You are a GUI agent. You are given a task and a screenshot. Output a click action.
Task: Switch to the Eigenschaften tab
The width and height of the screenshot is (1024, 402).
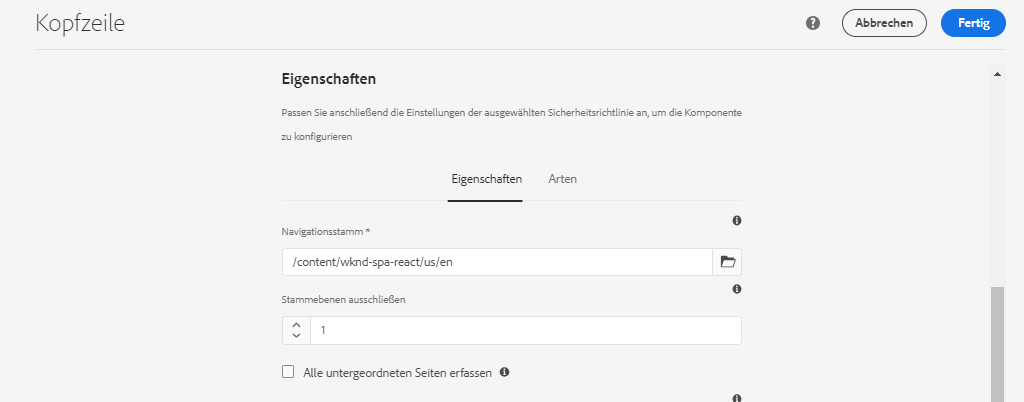tap(485, 179)
